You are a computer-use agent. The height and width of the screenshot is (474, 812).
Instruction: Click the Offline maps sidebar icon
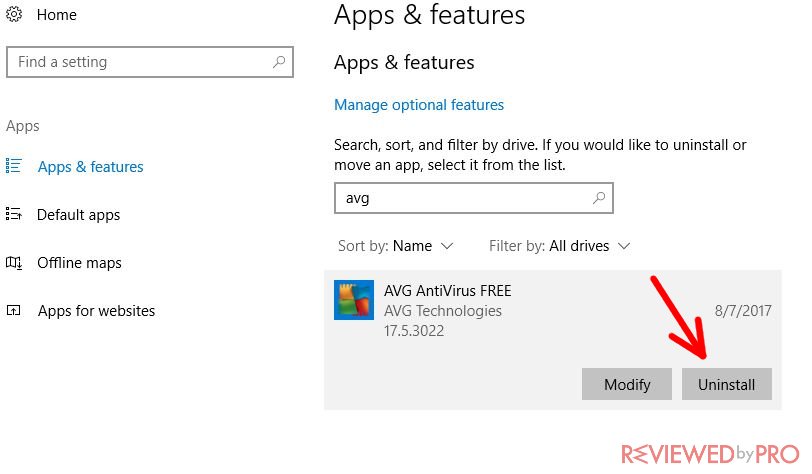[x=13, y=262]
